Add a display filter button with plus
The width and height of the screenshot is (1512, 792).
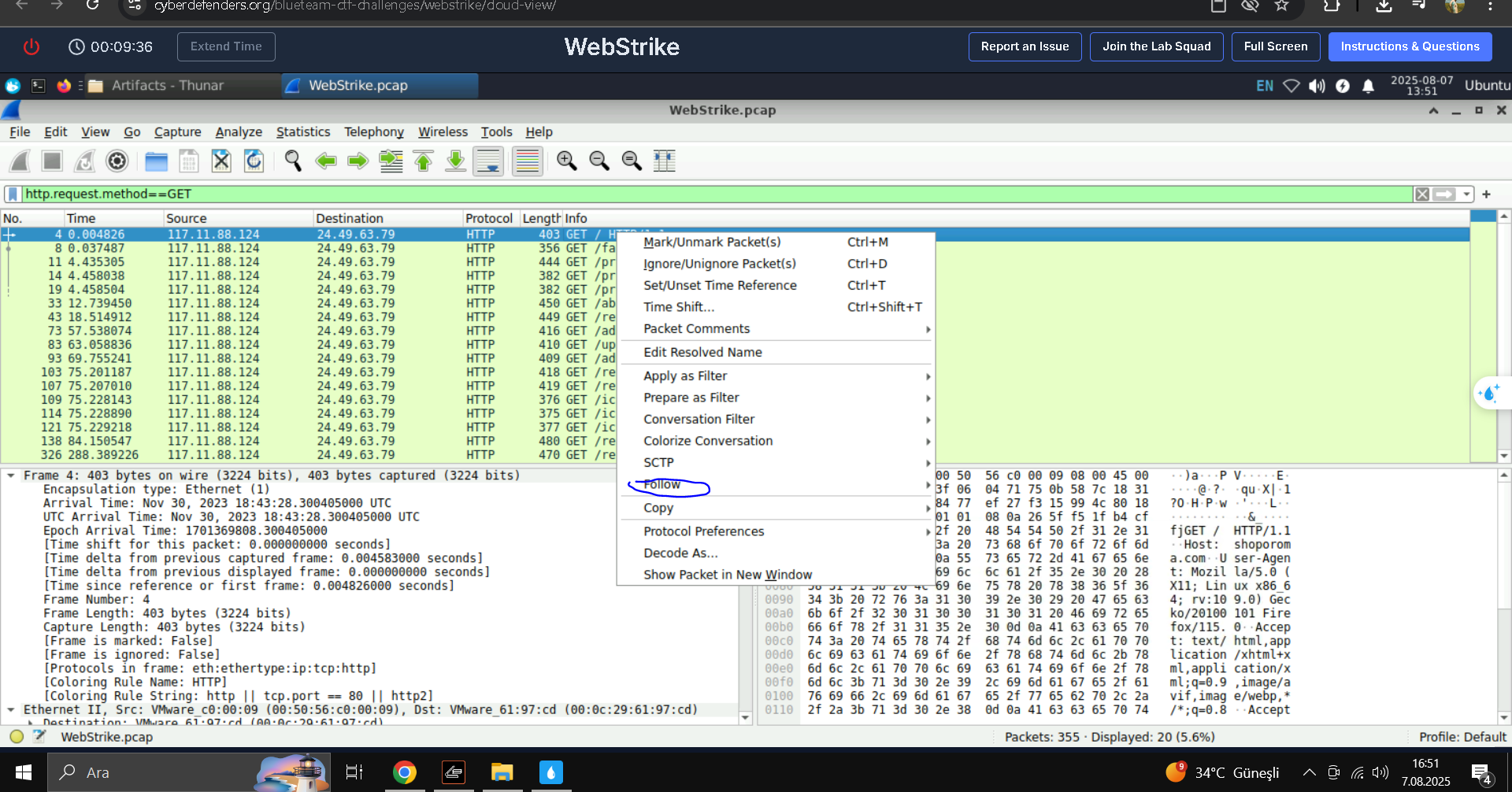(1486, 194)
